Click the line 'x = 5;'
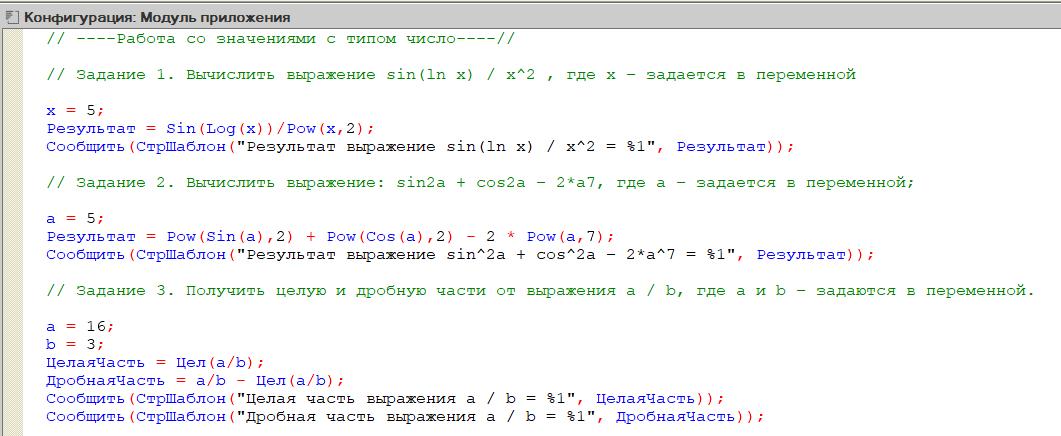1061x436 pixels. pos(74,110)
